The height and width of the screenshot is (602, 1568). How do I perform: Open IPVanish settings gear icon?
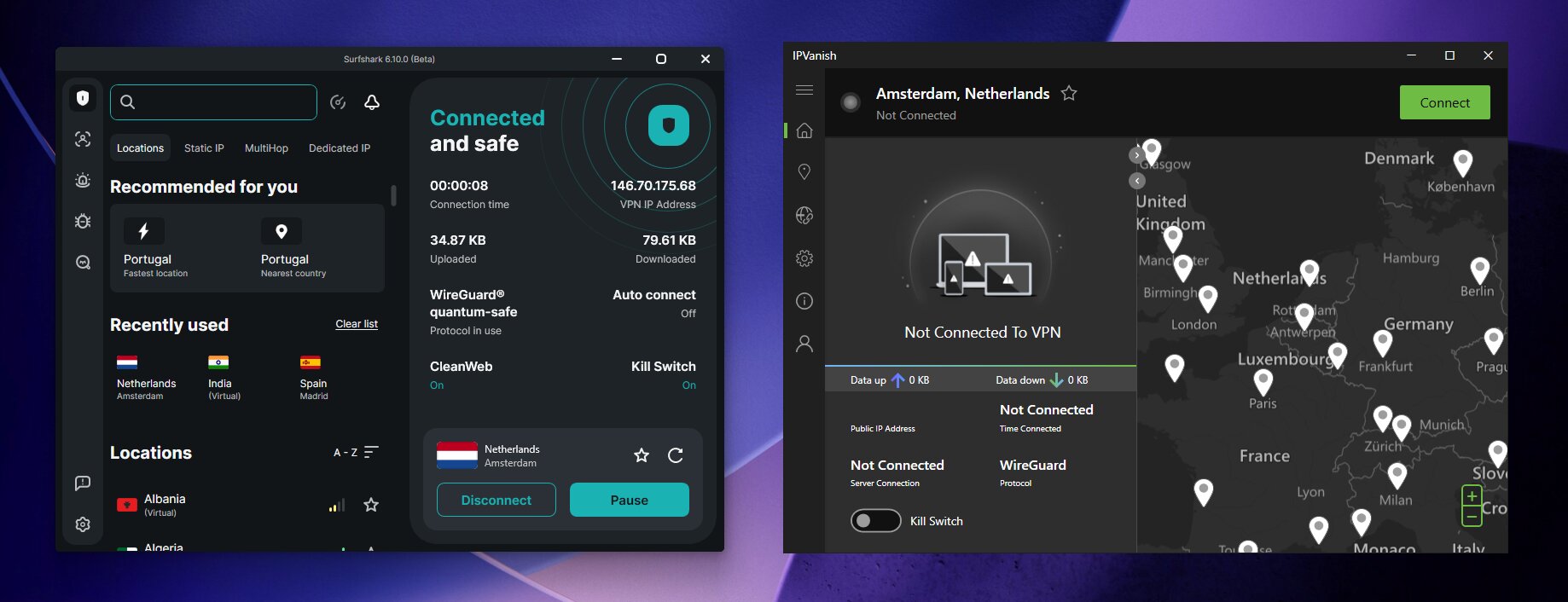click(804, 258)
